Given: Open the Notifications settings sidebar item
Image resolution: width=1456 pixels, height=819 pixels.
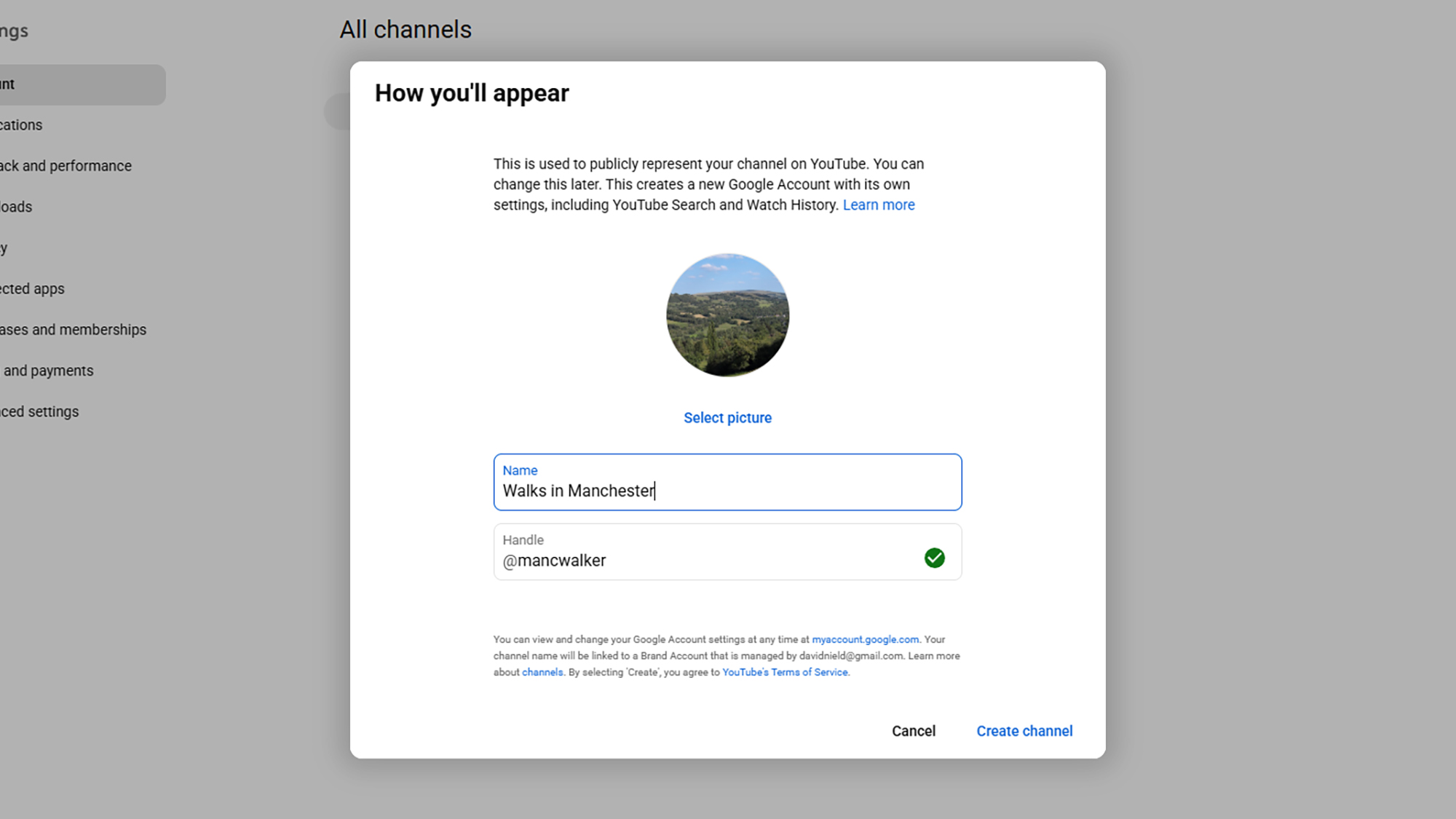Looking at the screenshot, I should click(x=21, y=125).
